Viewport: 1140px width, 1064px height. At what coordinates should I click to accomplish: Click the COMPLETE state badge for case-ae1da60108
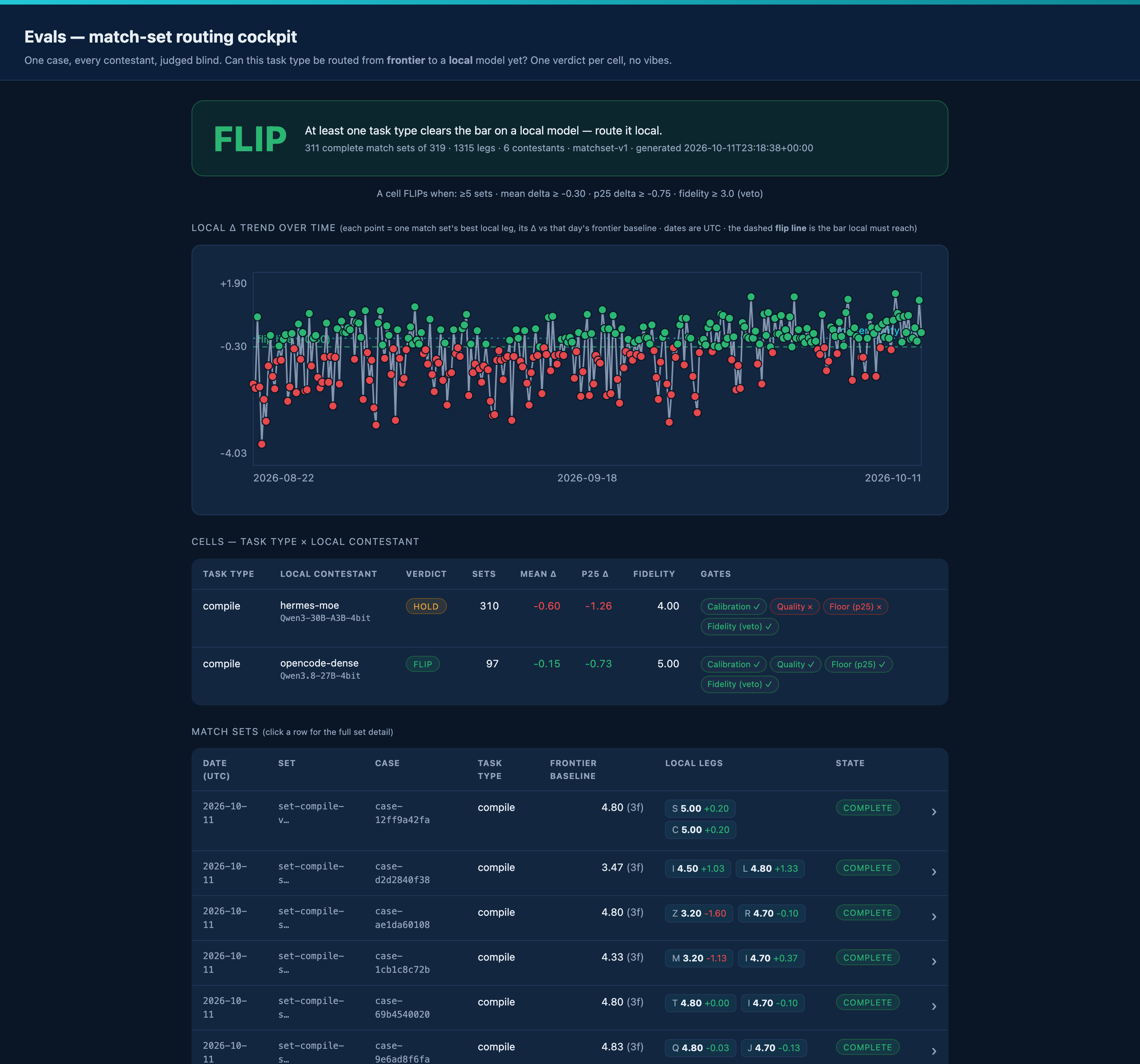pyautogui.click(x=867, y=913)
